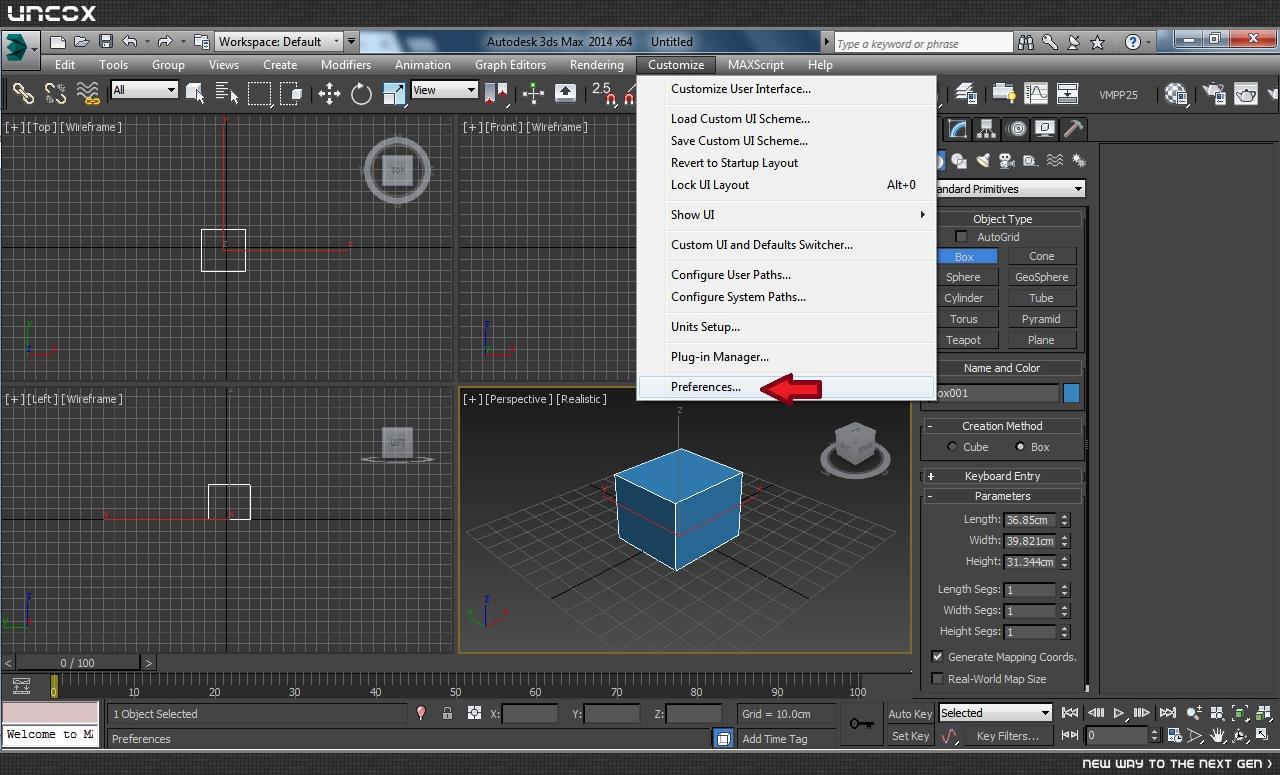Toggle the Auto Key animation mode
Image resolution: width=1280 pixels, height=775 pixels.
point(910,713)
